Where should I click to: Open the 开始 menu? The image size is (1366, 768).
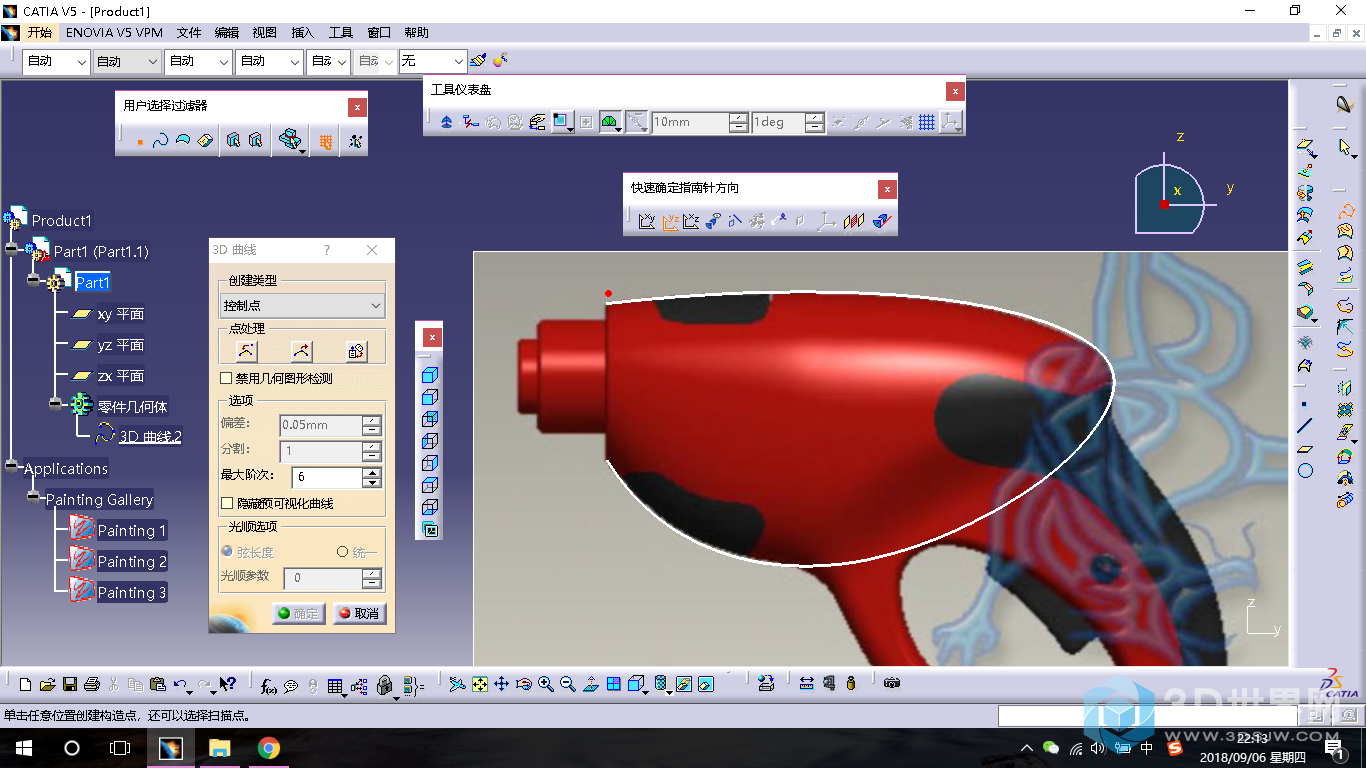(x=39, y=32)
